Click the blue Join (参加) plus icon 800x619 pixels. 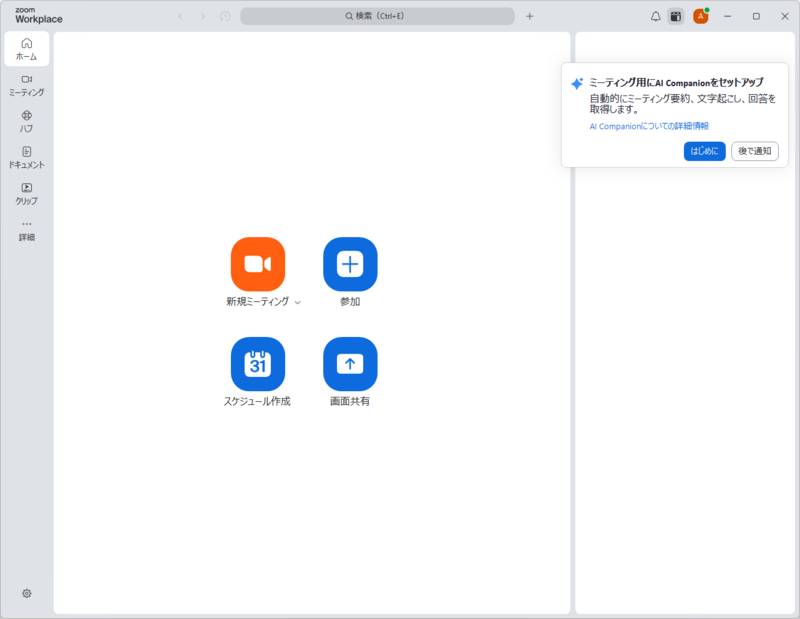coord(349,264)
